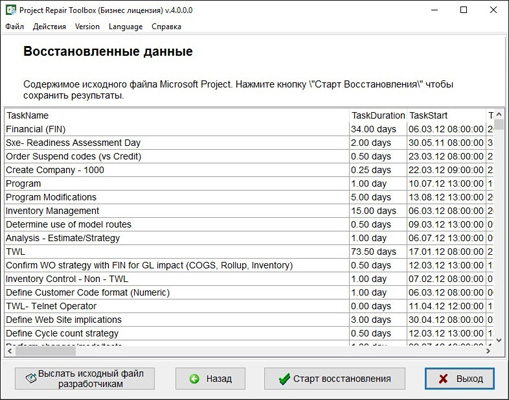Image resolution: width=509 pixels, height=400 pixels.
Task: Click the horizontal scrollbar left arrow
Action: (10, 351)
